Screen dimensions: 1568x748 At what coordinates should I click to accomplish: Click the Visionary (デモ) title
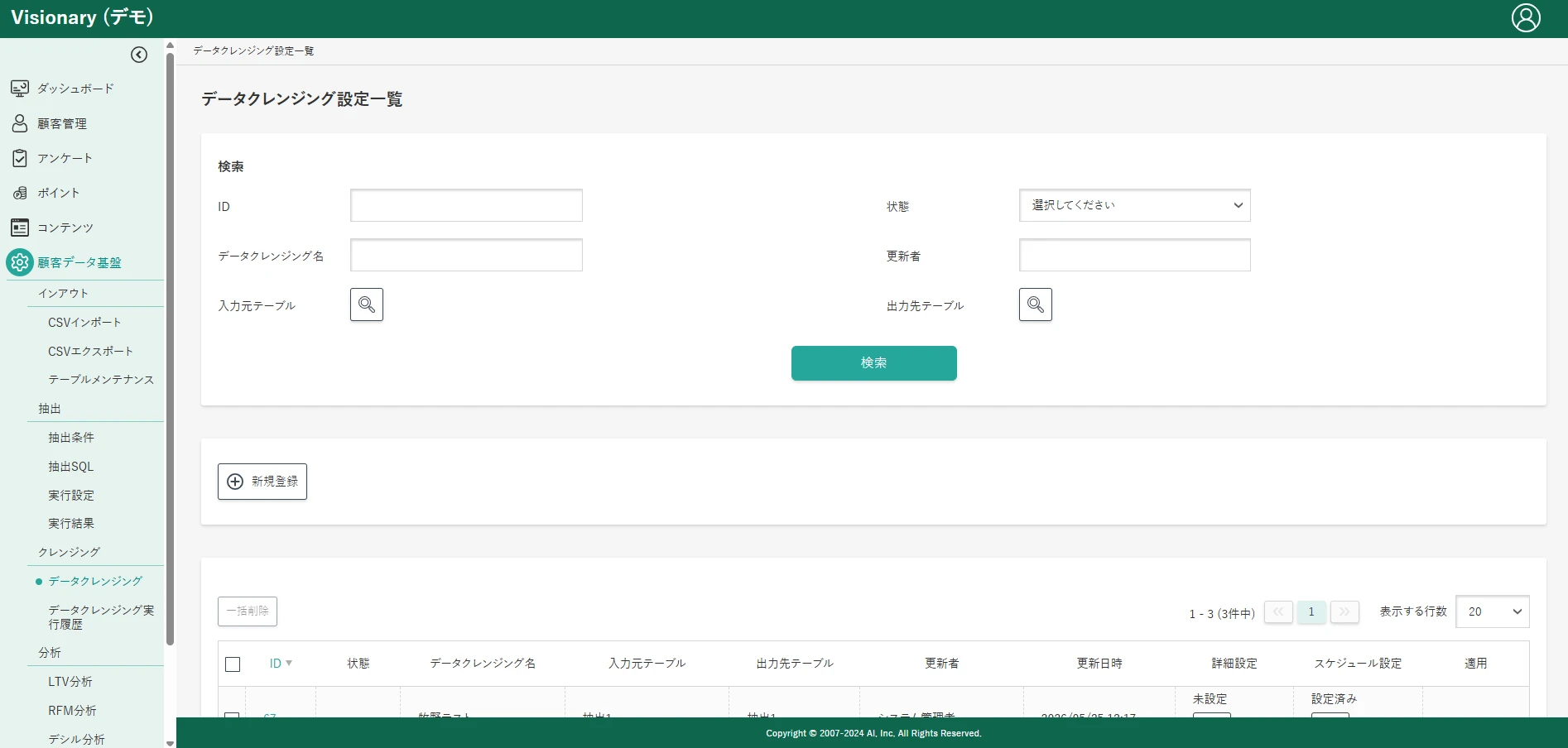pyautogui.click(x=82, y=17)
